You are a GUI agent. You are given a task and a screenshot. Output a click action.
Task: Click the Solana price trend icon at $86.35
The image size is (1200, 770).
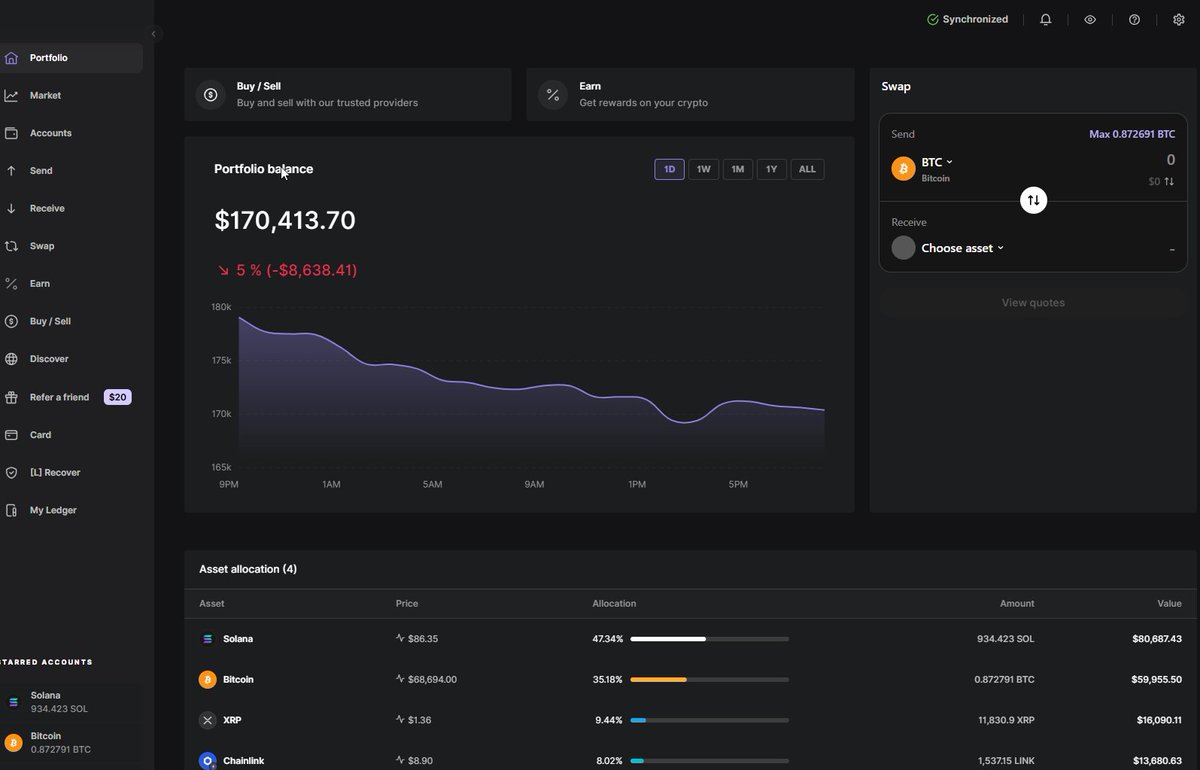click(400, 638)
